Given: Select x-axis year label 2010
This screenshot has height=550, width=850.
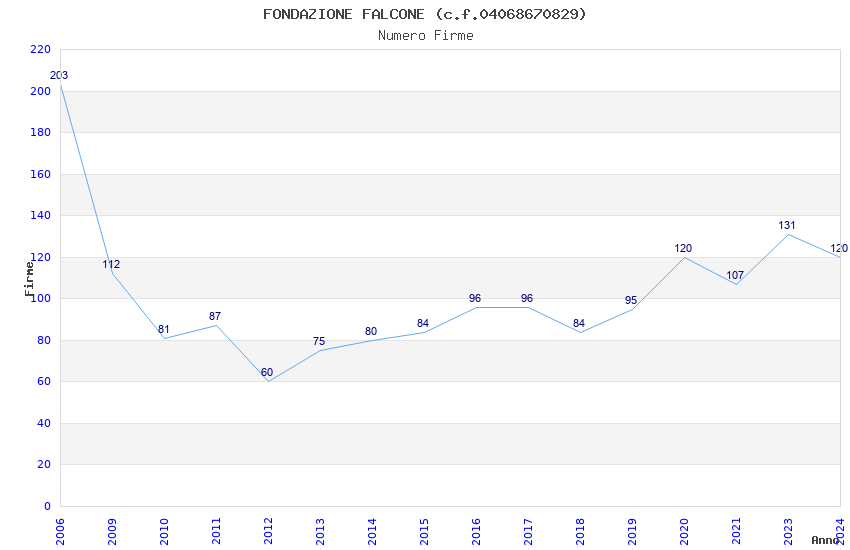Looking at the screenshot, I should point(164,532).
